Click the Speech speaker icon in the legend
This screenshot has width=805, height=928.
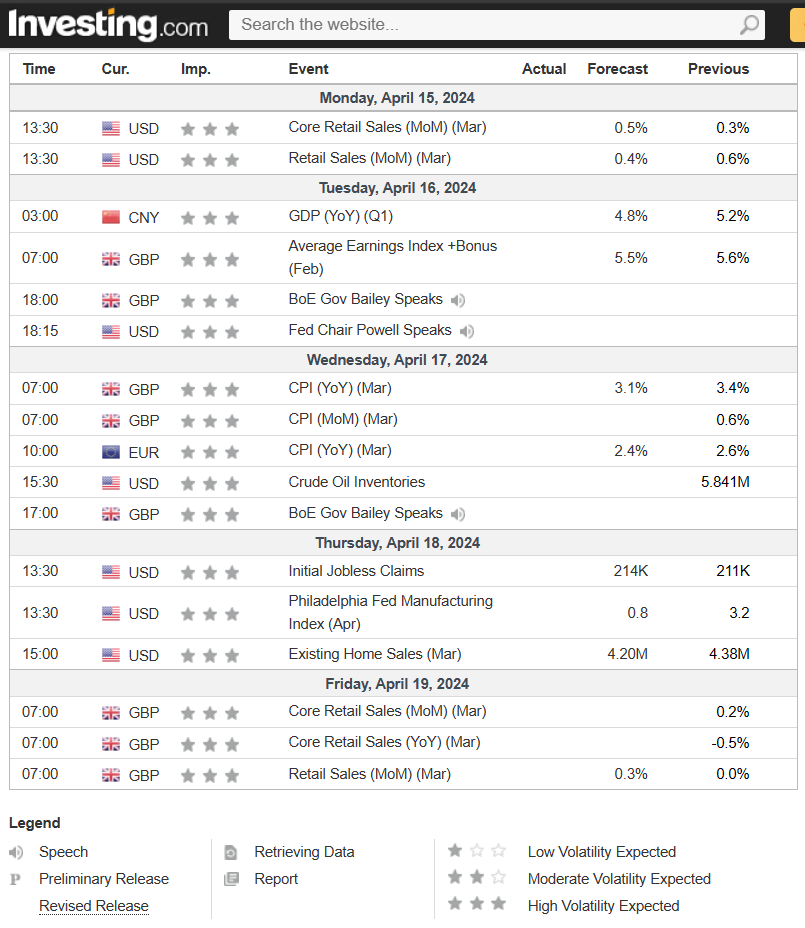(16, 853)
